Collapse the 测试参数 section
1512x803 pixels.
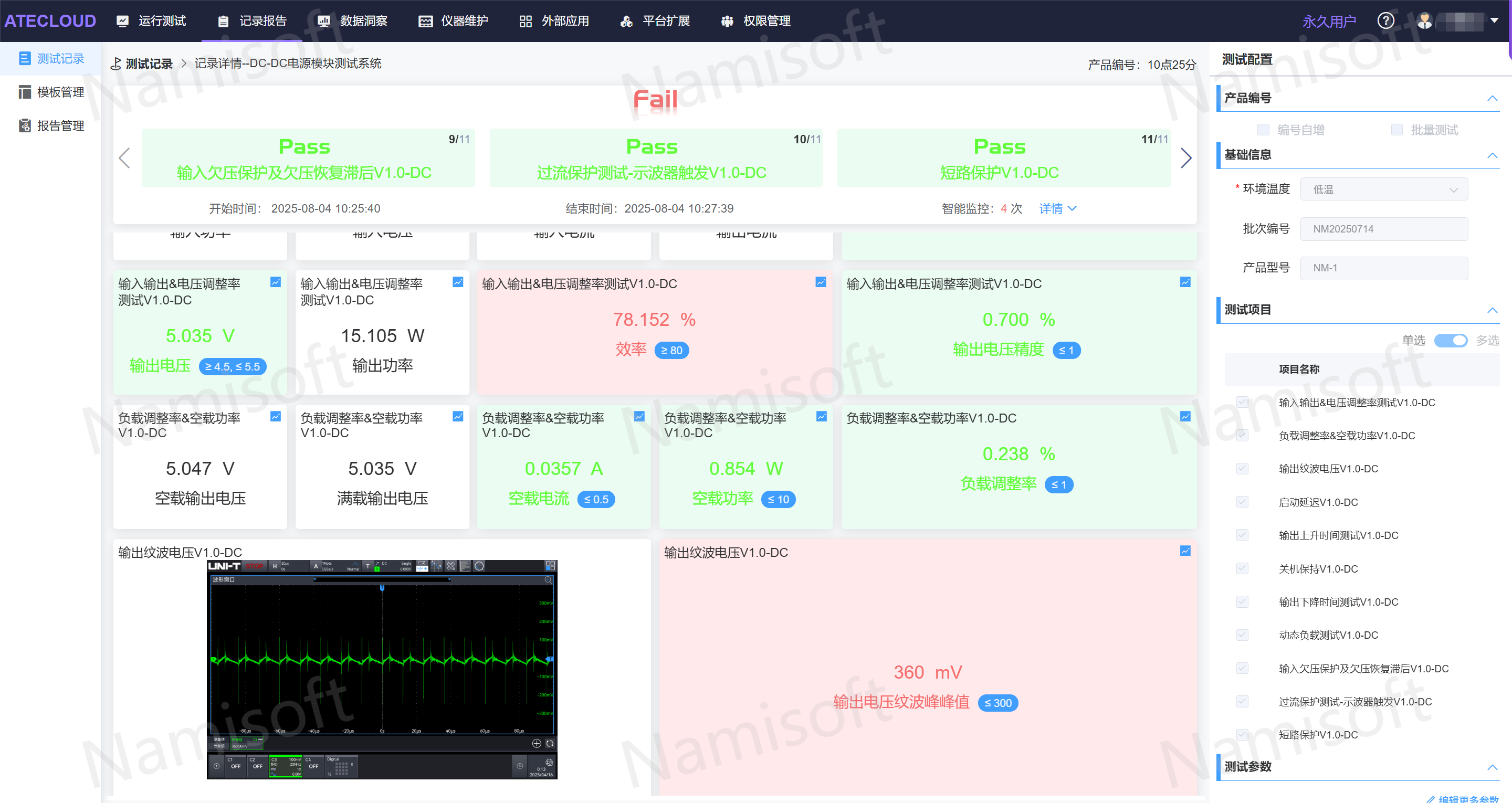pos(1492,767)
